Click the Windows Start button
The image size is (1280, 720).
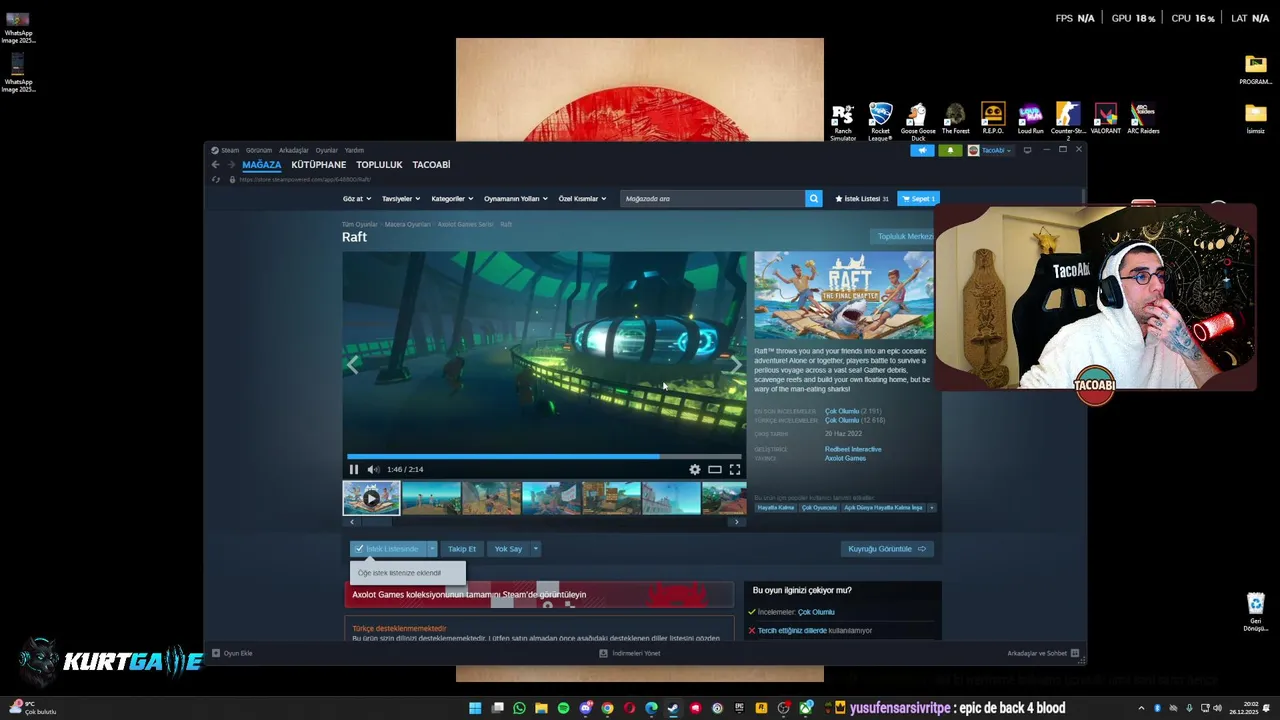tap(475, 708)
